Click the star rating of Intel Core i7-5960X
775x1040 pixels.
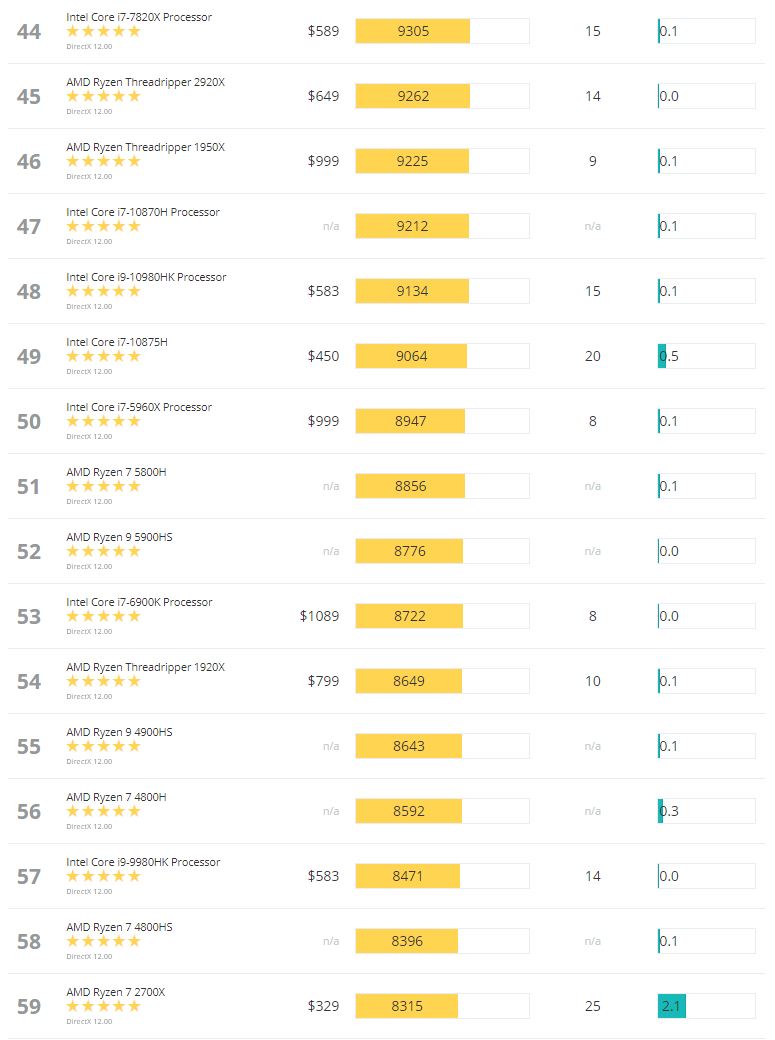click(104, 421)
